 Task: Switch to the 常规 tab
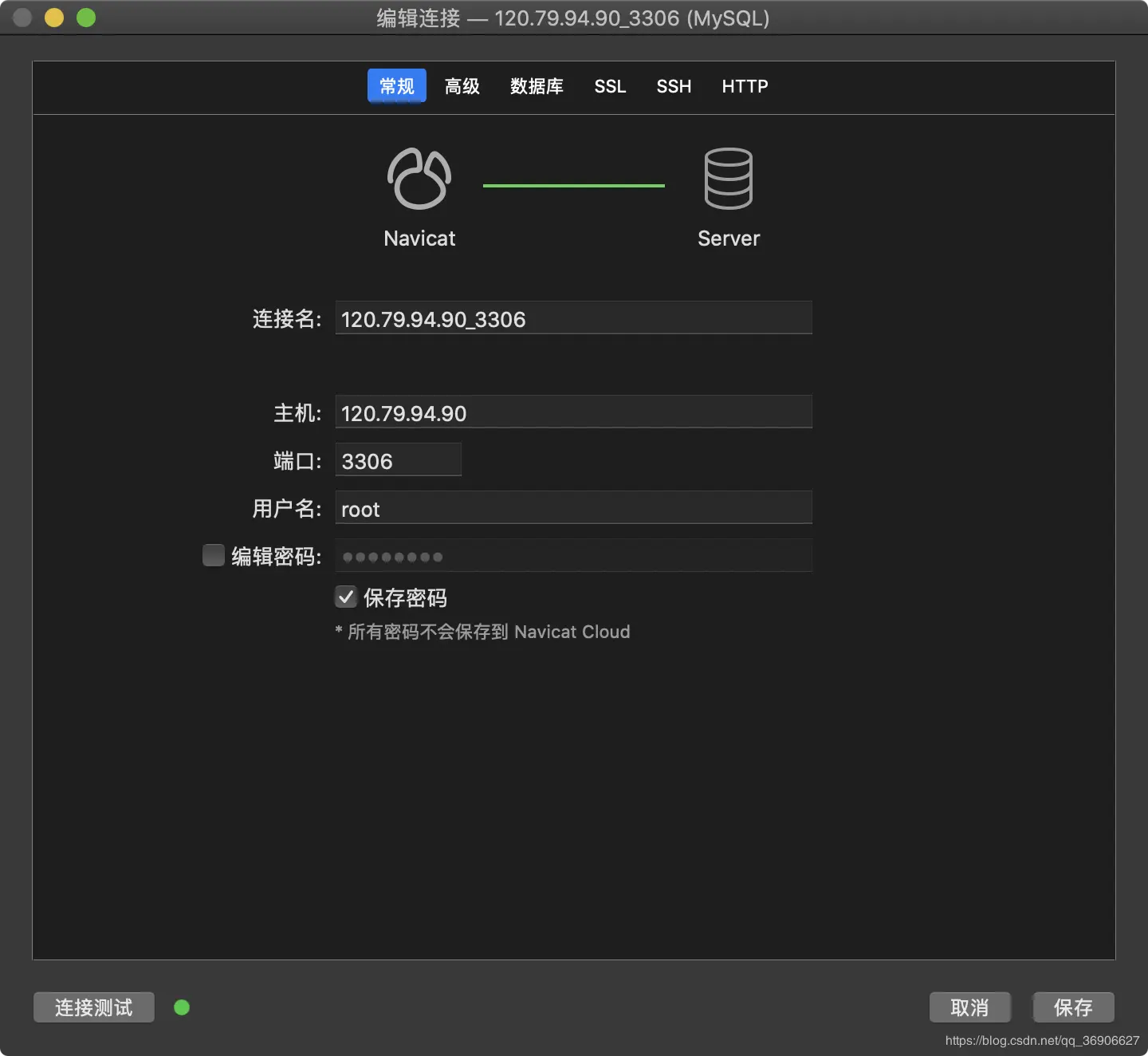click(397, 86)
